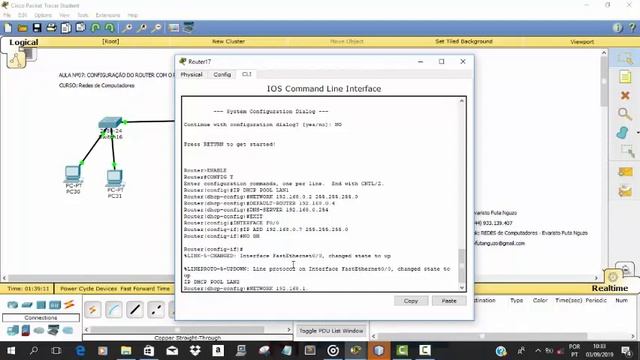Click the Copy toolbar icon
Image resolution: width=640 pixels, height=360 pixels.
(66, 28)
